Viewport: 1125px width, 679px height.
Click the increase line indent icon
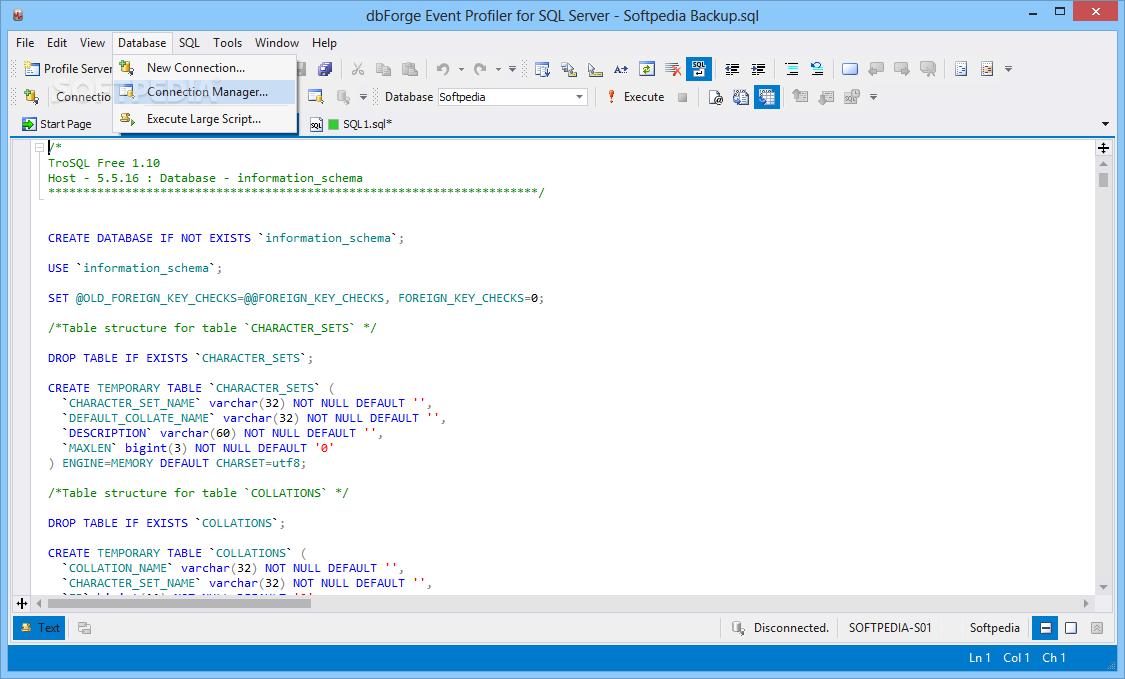click(758, 69)
